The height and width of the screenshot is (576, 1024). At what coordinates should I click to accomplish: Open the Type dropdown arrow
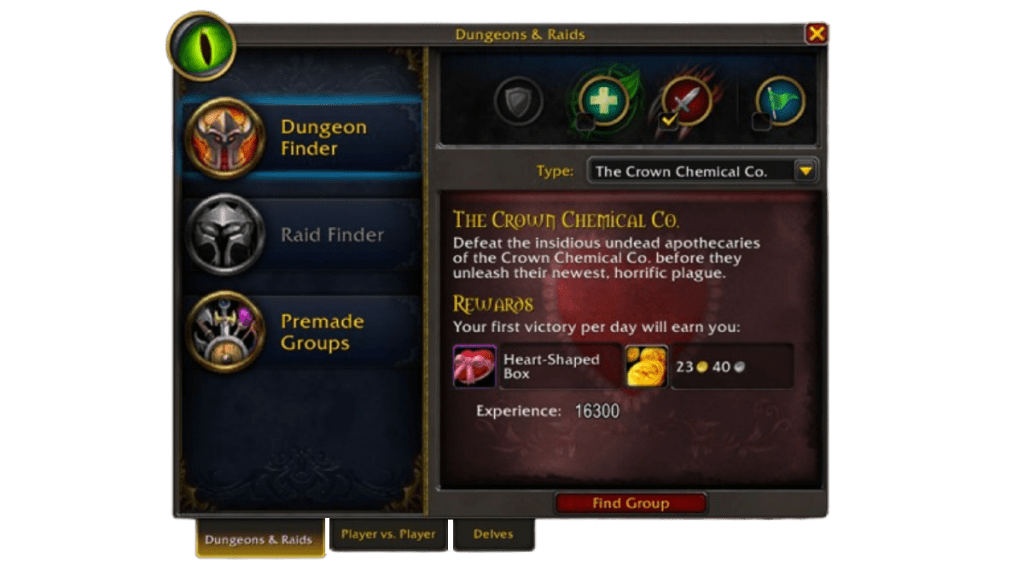click(x=806, y=171)
